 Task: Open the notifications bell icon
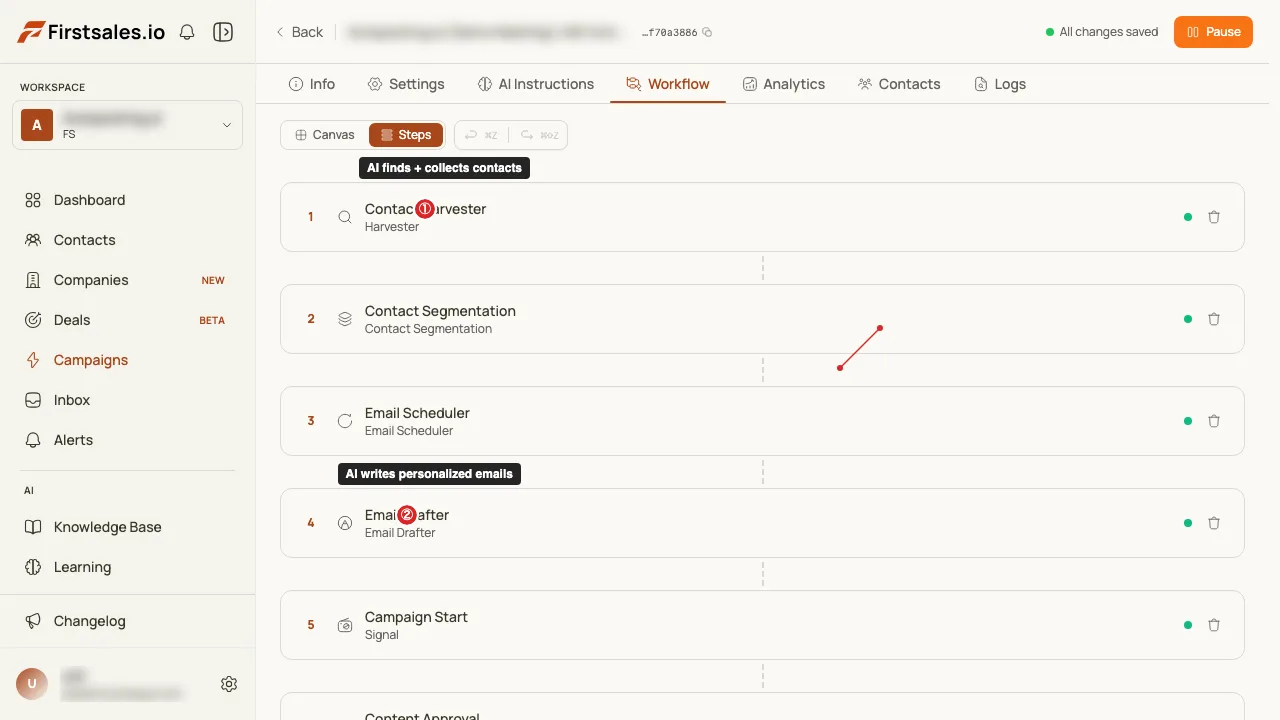187,32
